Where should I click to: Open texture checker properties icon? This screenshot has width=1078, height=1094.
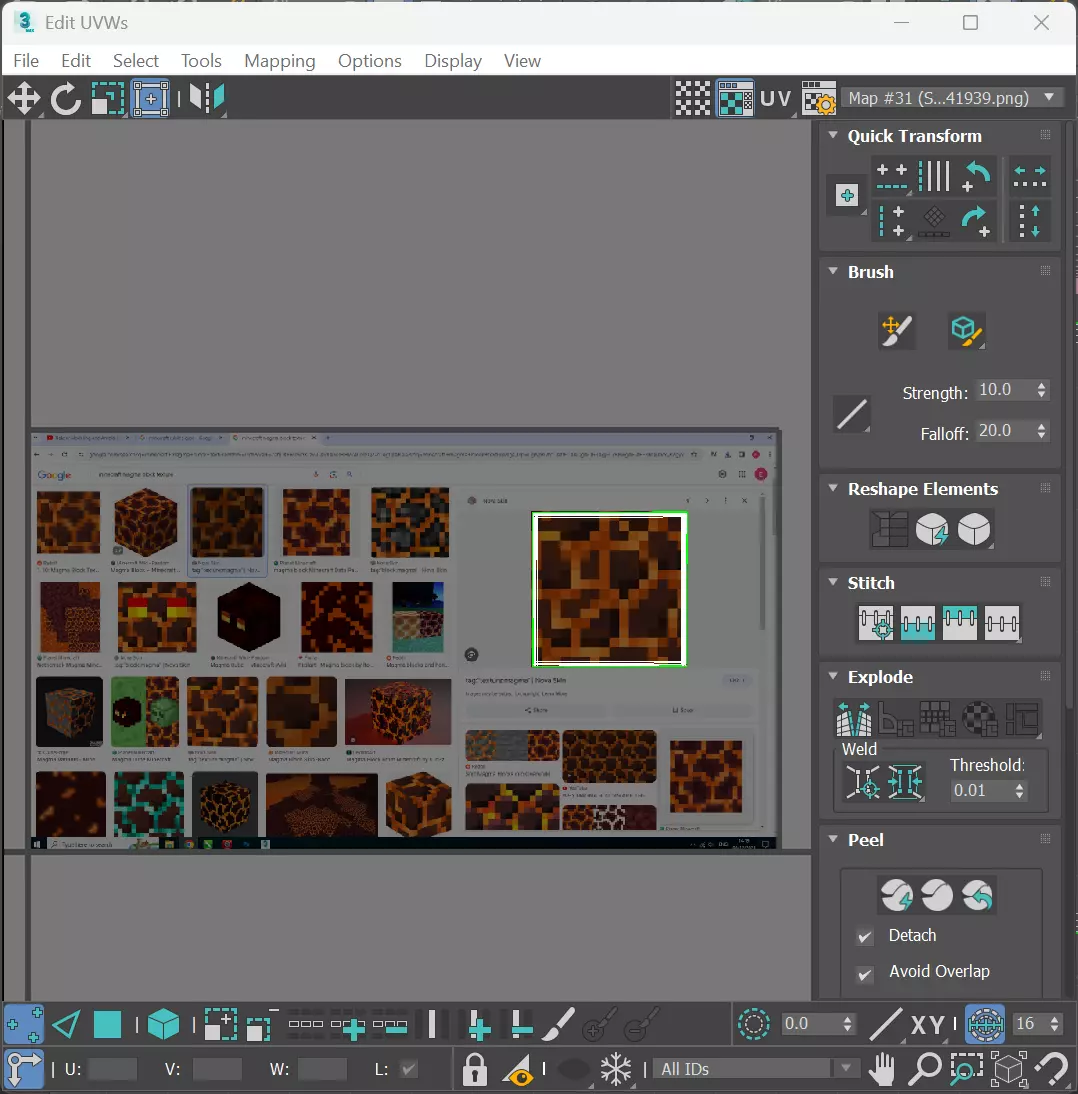[818, 98]
